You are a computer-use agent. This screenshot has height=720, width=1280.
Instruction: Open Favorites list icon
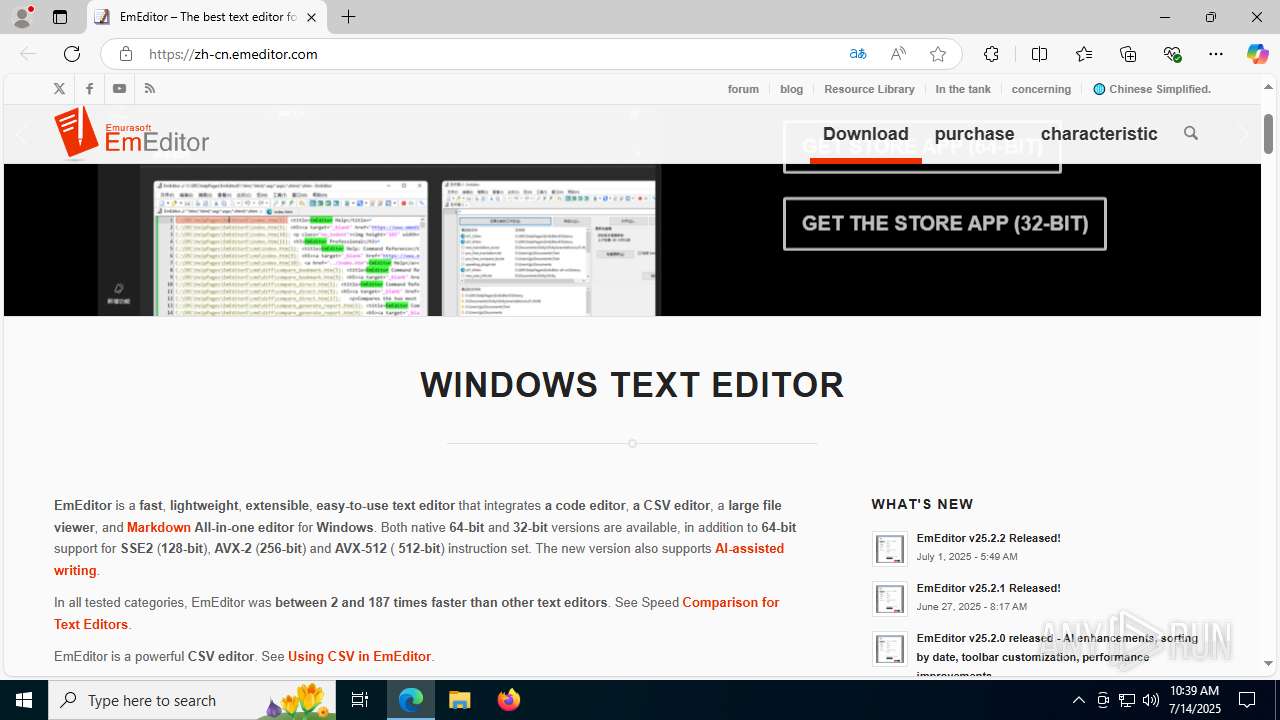click(1084, 54)
